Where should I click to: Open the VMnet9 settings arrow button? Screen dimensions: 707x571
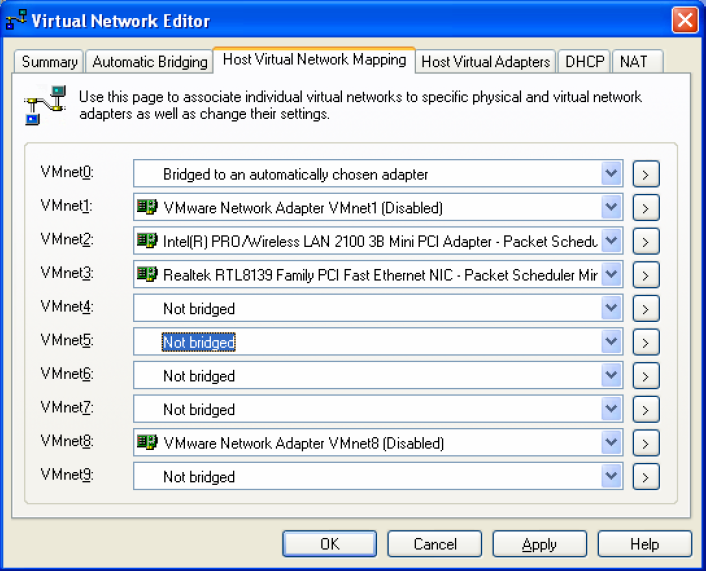pos(646,477)
